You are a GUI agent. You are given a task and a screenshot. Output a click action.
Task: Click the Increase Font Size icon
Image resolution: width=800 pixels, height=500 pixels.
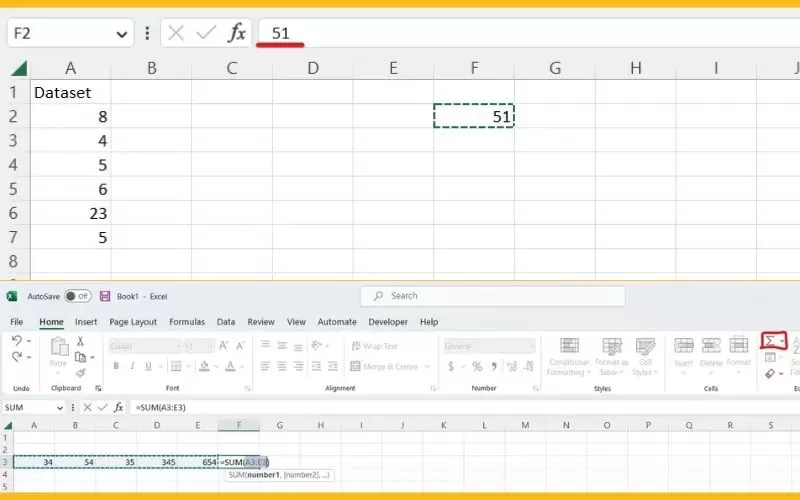pyautogui.click(x=223, y=346)
